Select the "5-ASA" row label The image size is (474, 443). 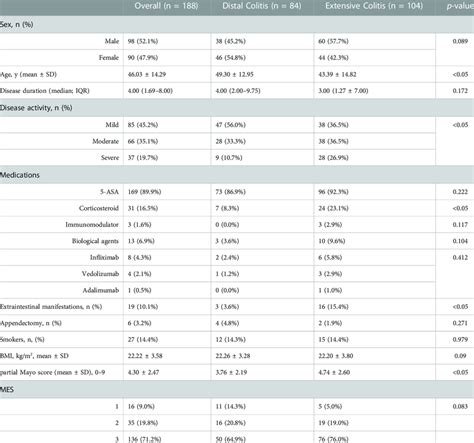point(109,192)
